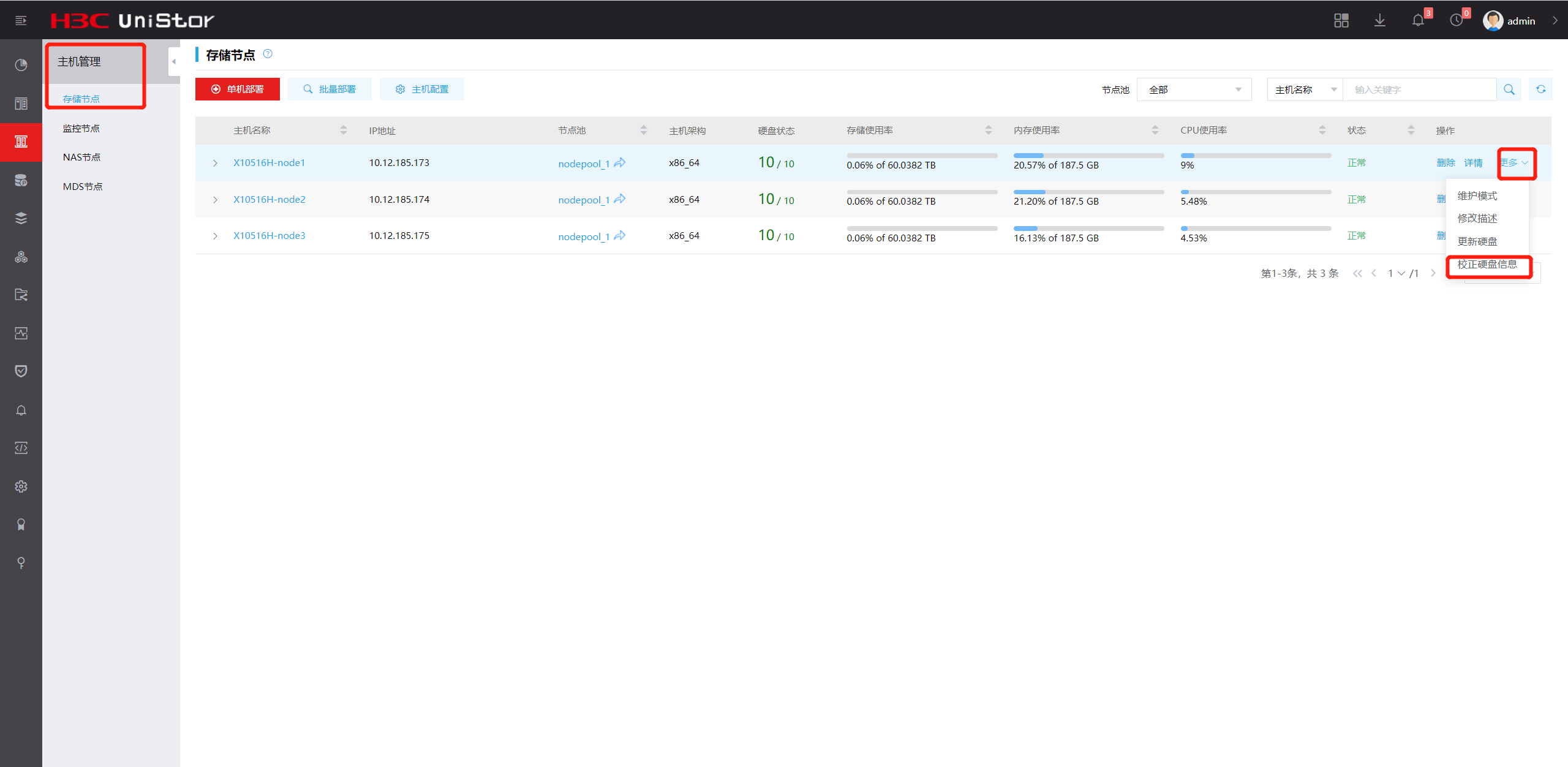Click the magnifier search button

pos(1509,89)
